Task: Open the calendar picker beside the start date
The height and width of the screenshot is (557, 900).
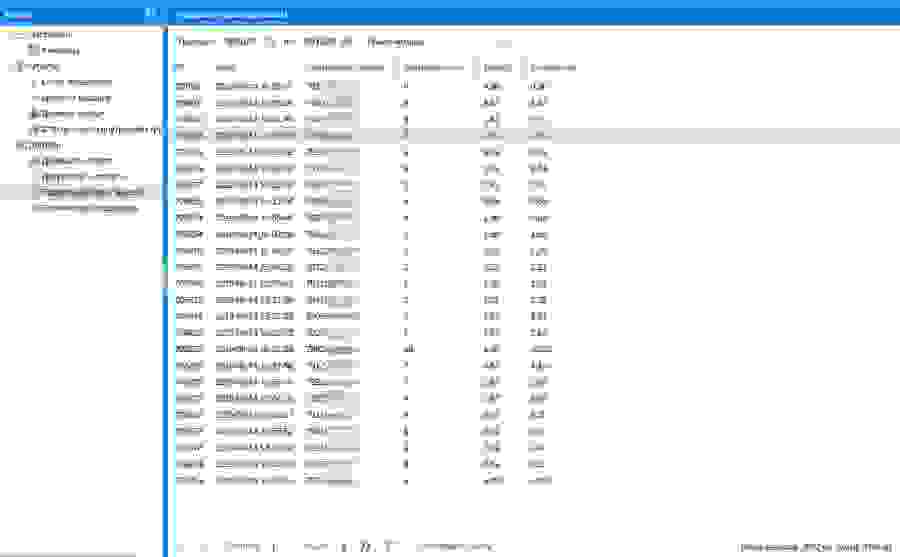Action: pos(268,42)
